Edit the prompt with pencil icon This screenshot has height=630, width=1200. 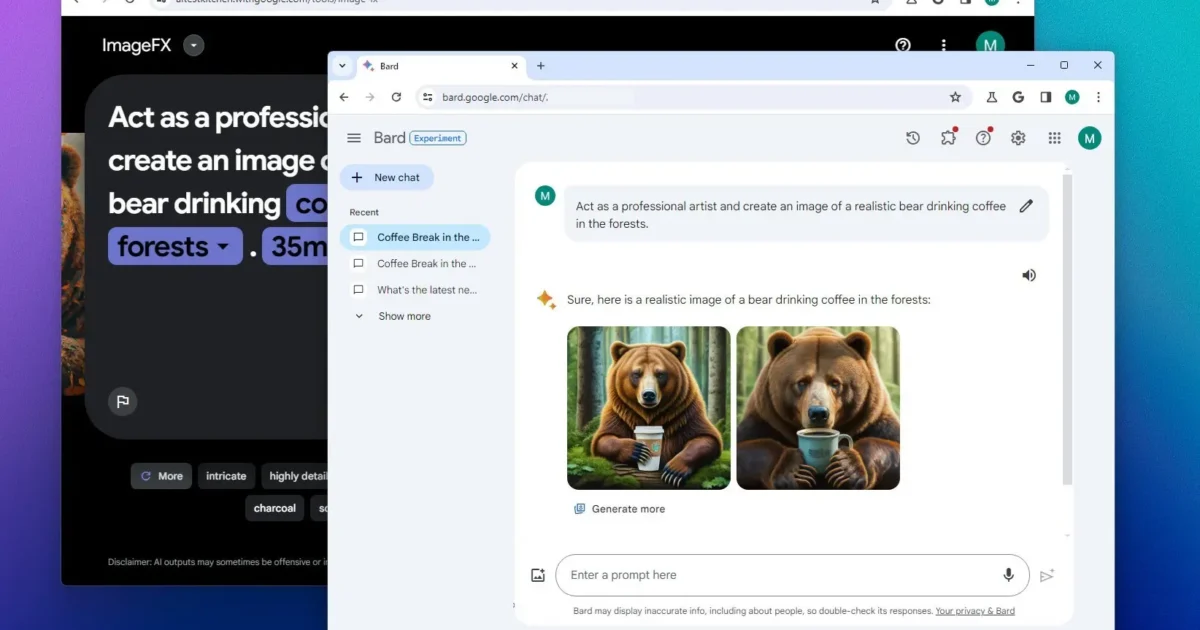(1026, 206)
